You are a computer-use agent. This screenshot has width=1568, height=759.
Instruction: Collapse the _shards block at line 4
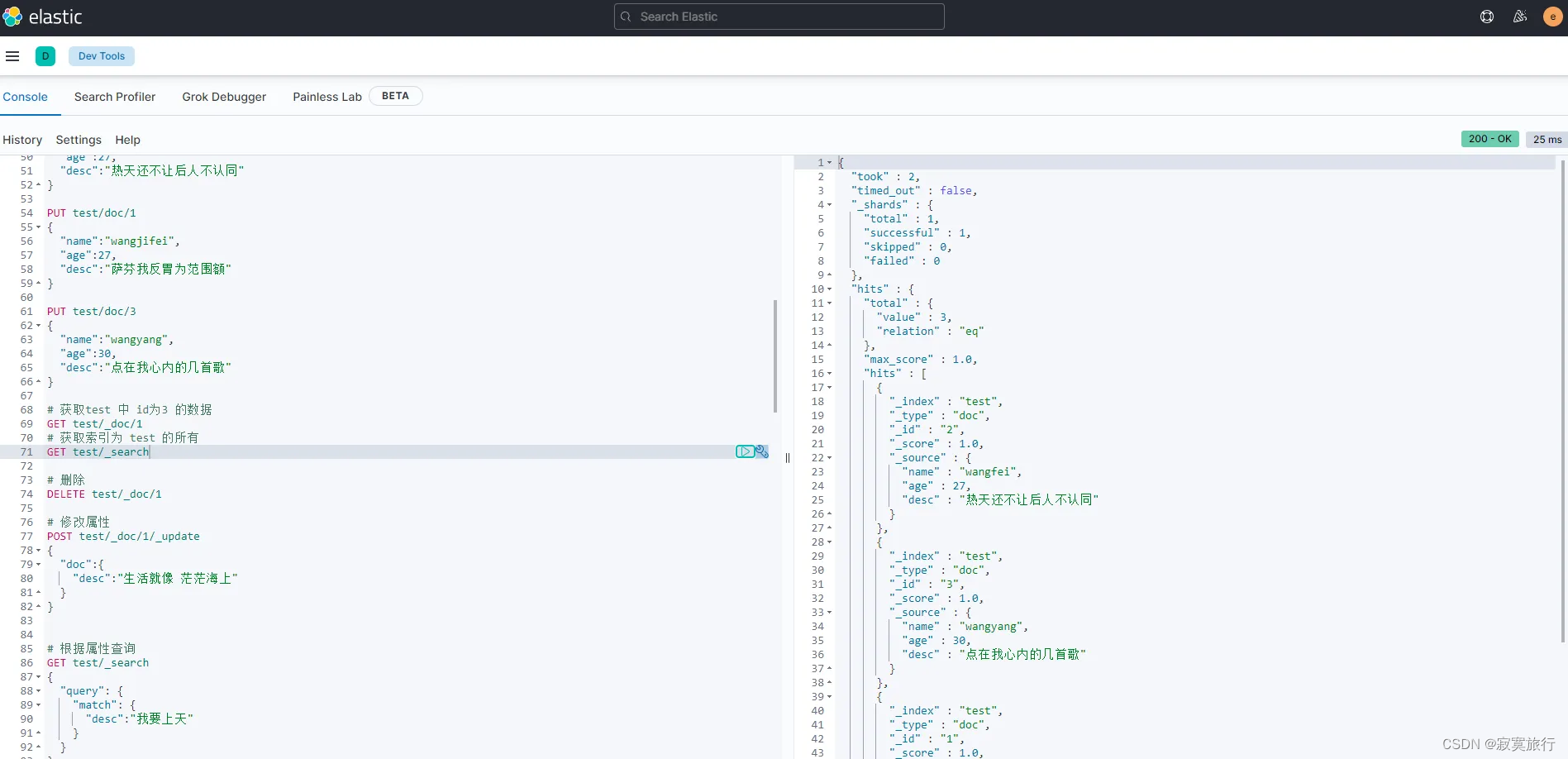pos(829,205)
